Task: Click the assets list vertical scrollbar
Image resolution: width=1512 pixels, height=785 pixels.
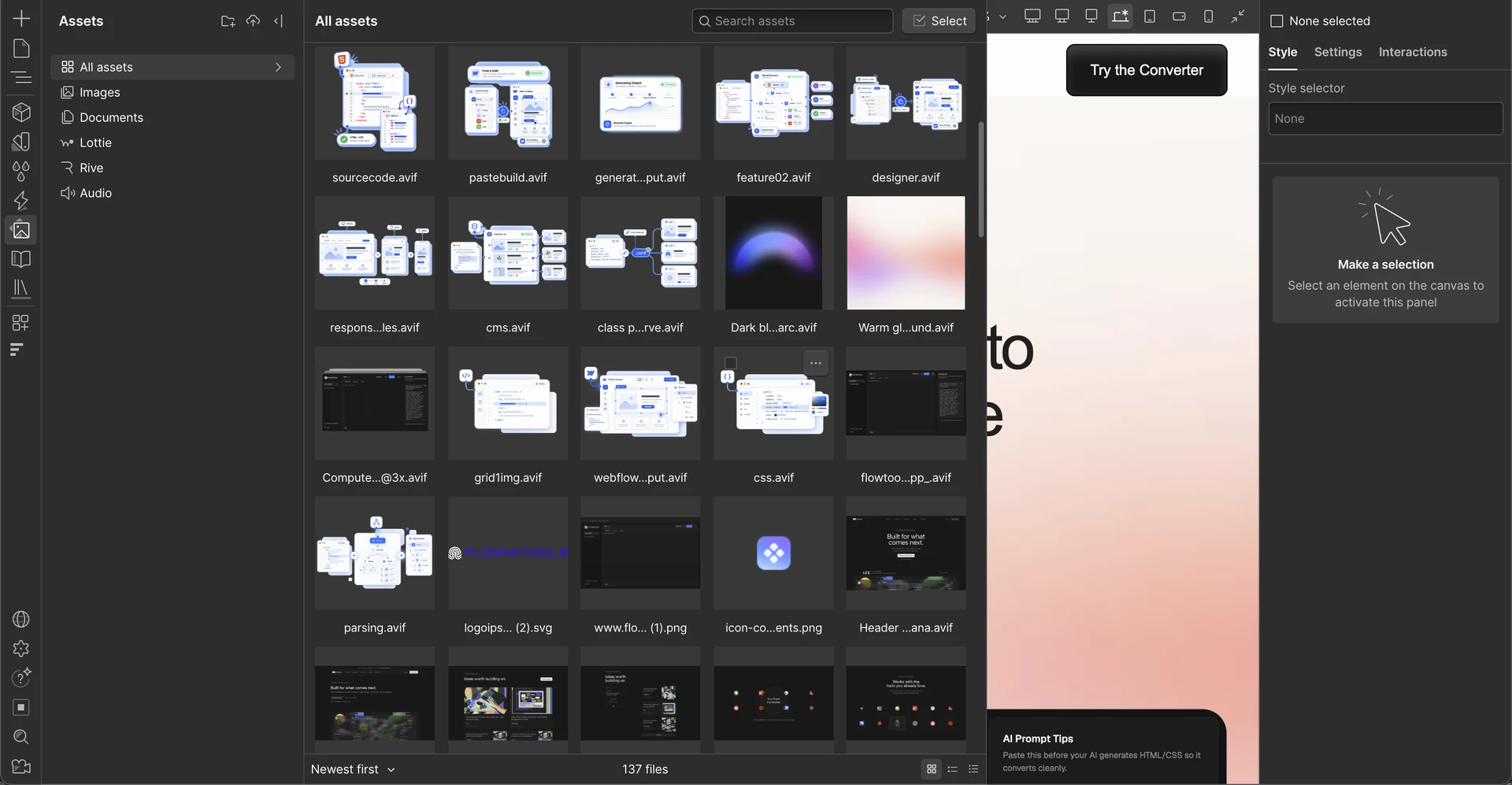Action: [981, 180]
